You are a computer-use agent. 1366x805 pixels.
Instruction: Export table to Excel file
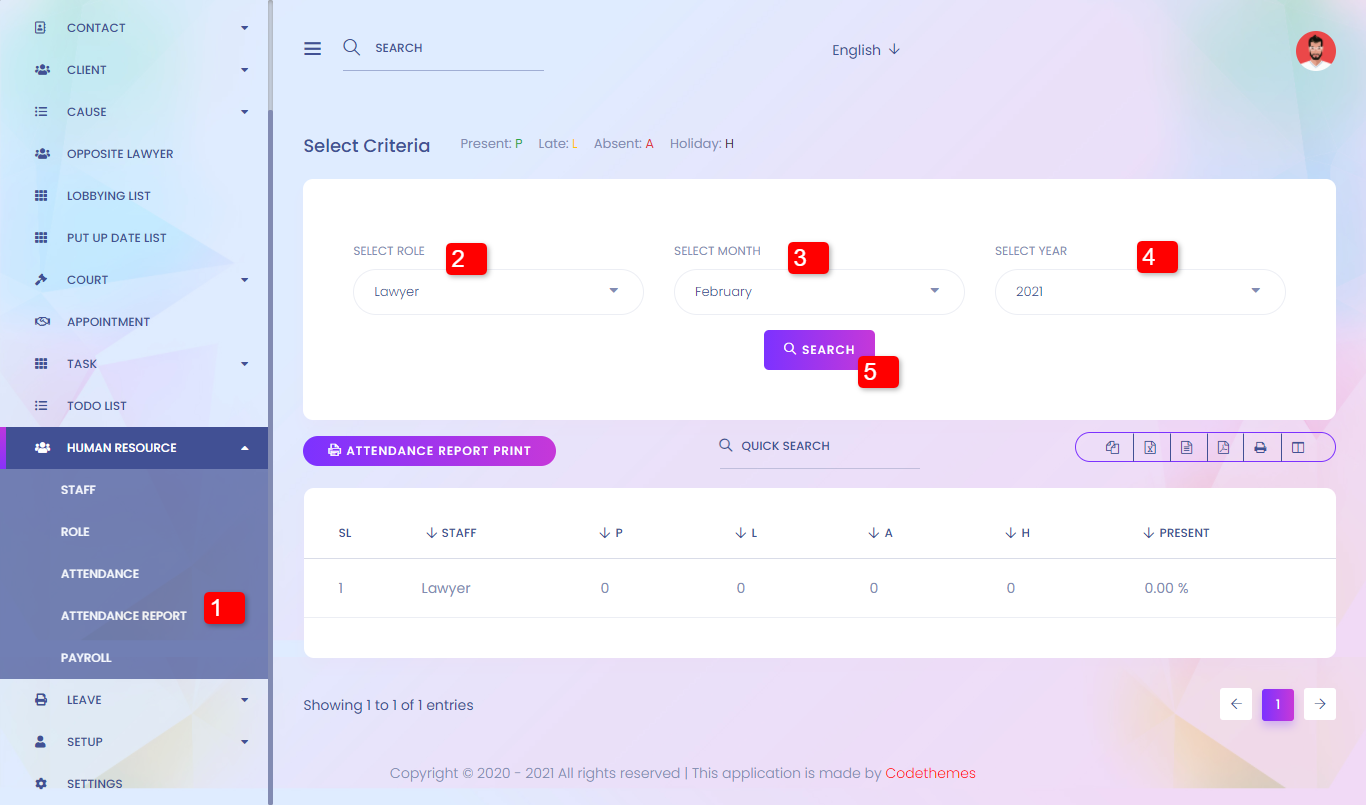pos(1150,448)
